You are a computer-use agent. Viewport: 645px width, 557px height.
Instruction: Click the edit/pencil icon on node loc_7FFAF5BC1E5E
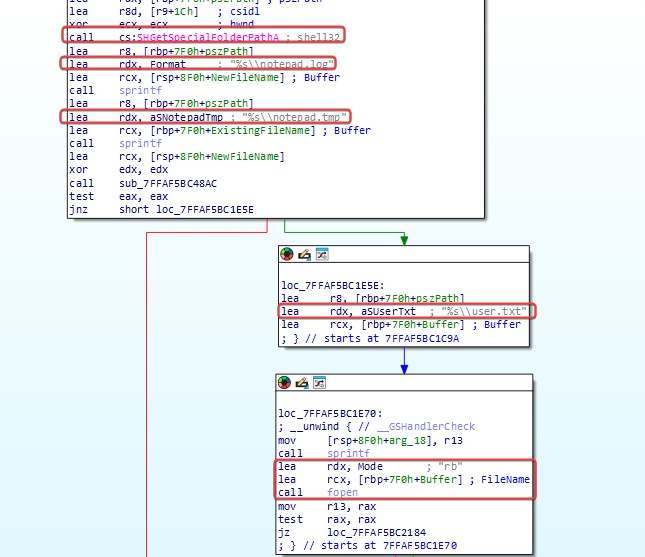[304, 254]
